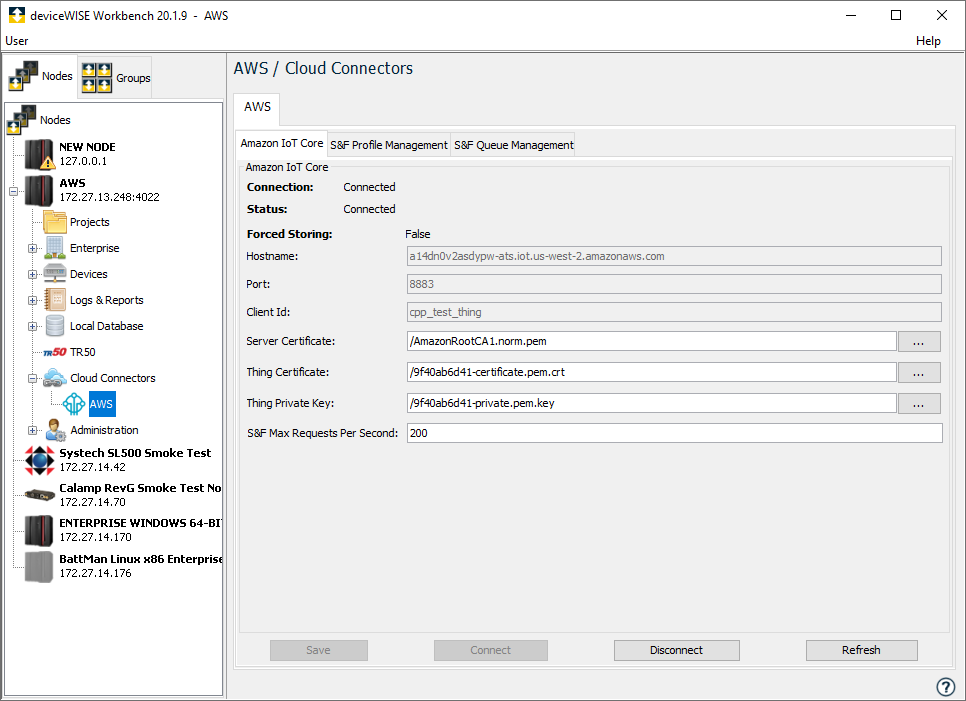Expand the Logs & Reports node
Screen dimensions: 966x701
pyautogui.click(x=33, y=301)
